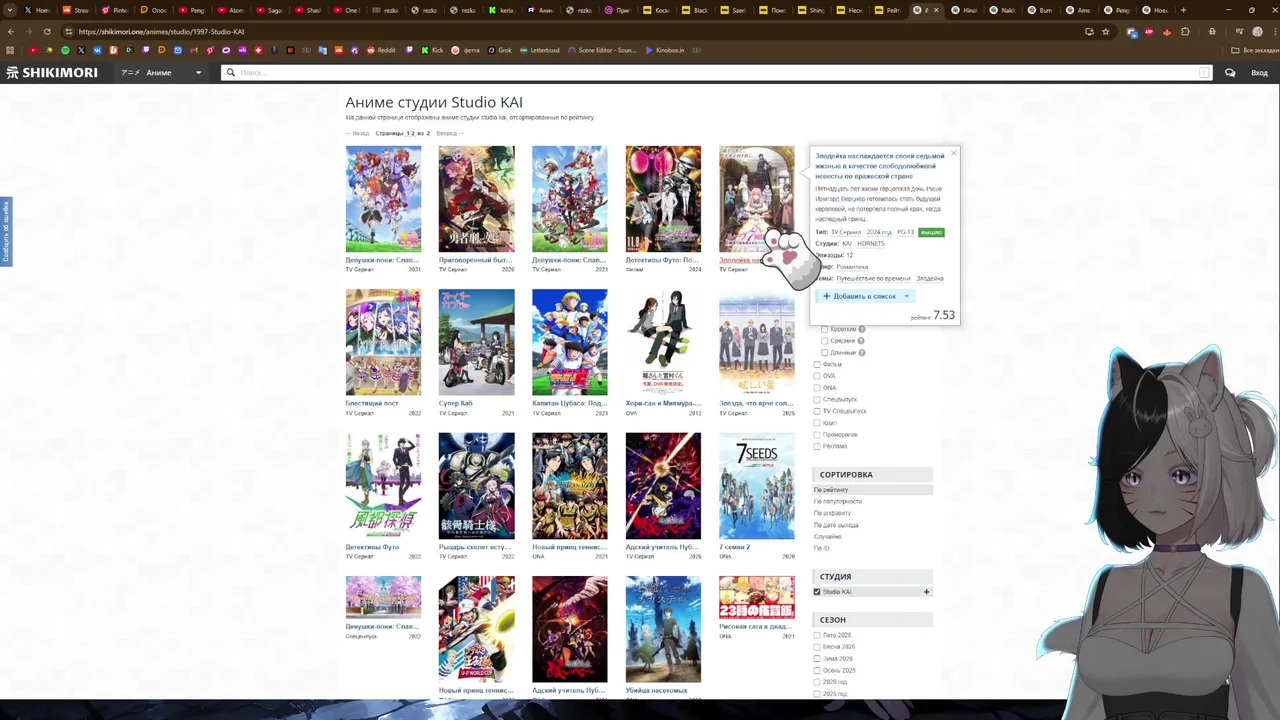Open Блестящий пост poster thumbnail
Screen dimensions: 1280x720
coord(383,342)
